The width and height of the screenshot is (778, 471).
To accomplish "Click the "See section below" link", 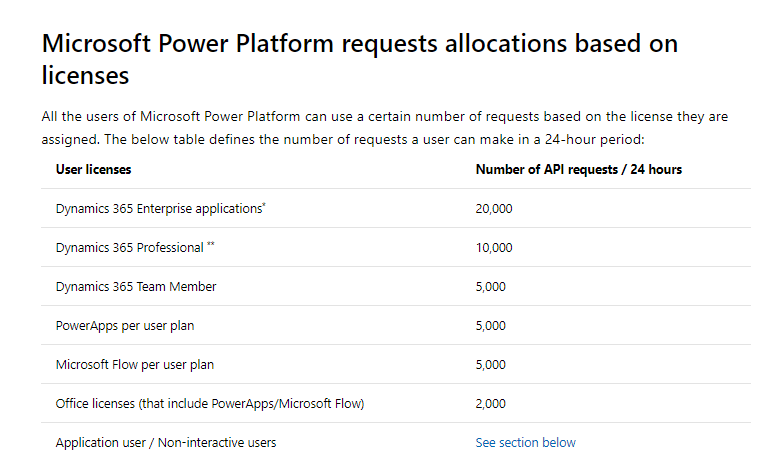I will [525, 442].
